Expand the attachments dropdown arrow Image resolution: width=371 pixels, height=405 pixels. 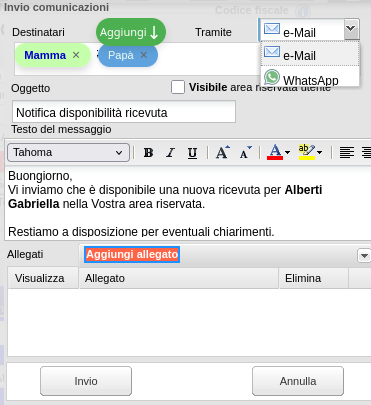click(364, 256)
